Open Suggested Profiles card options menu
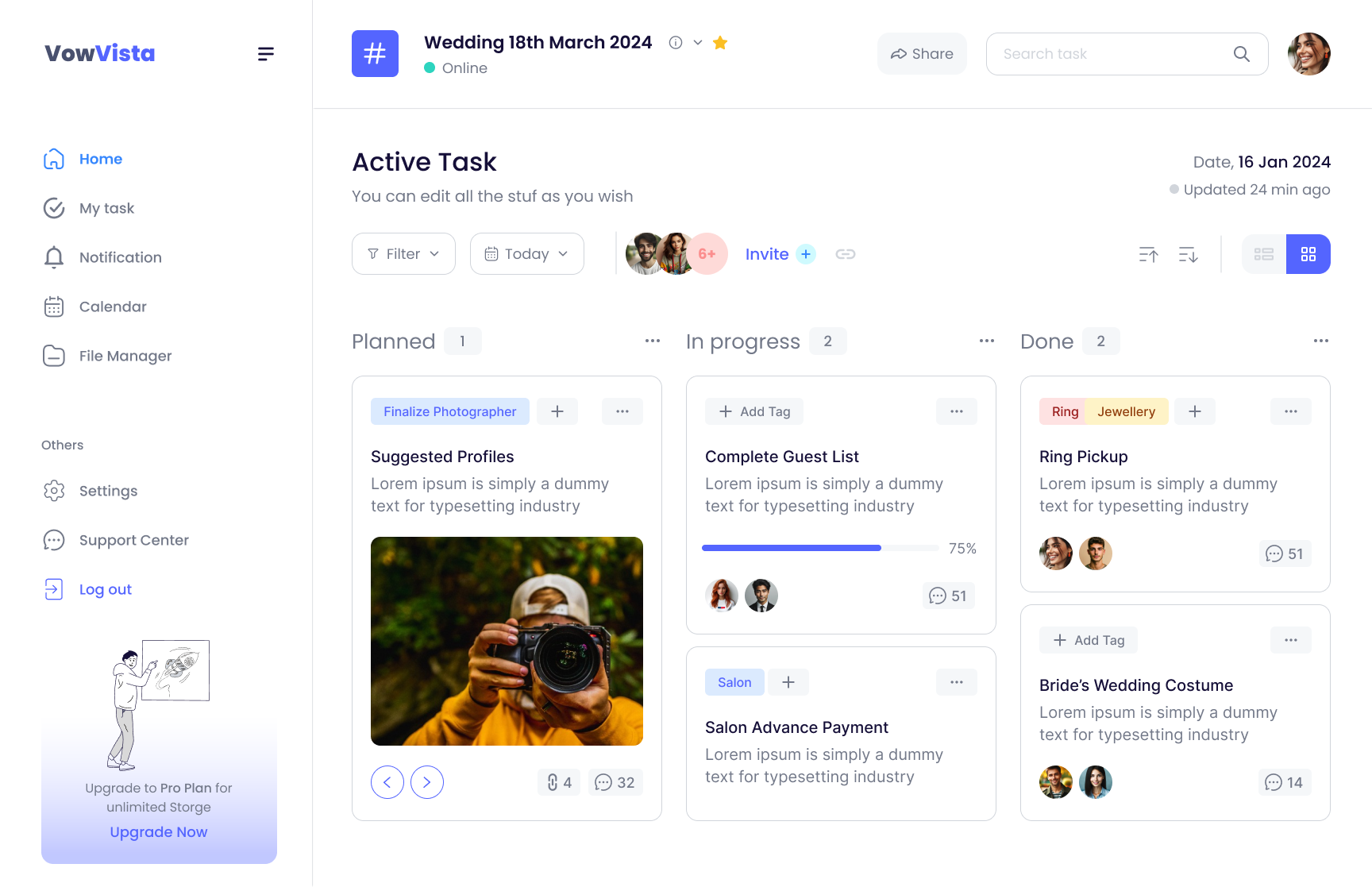Screen dimensions: 1372x887 (622, 411)
